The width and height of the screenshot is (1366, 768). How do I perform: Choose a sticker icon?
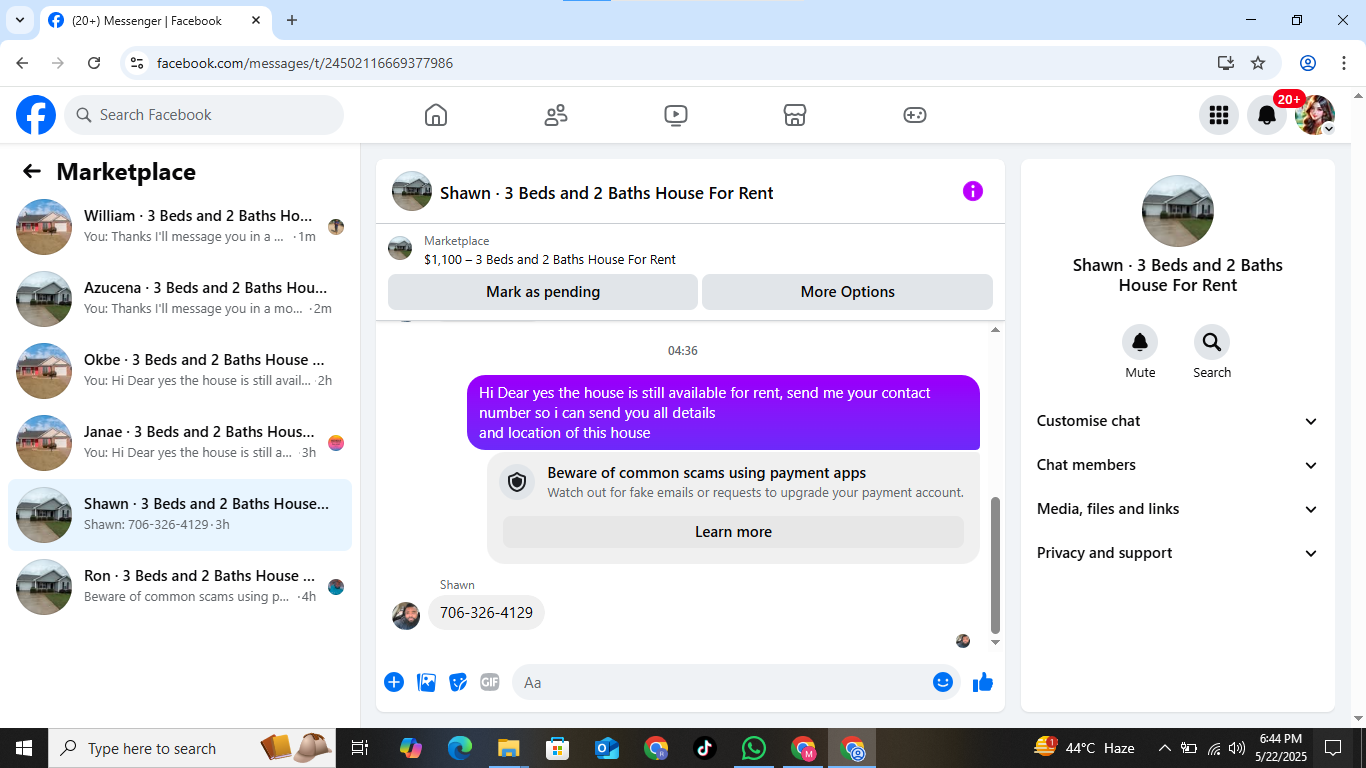tap(458, 682)
